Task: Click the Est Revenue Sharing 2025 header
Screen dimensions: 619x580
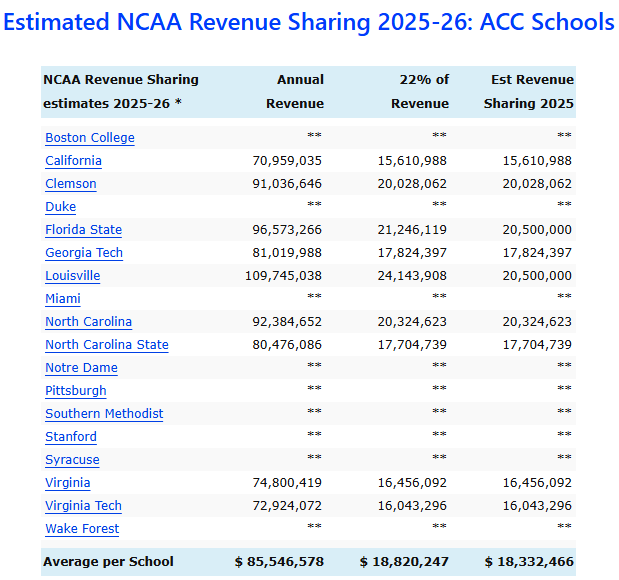Action: coord(529,92)
